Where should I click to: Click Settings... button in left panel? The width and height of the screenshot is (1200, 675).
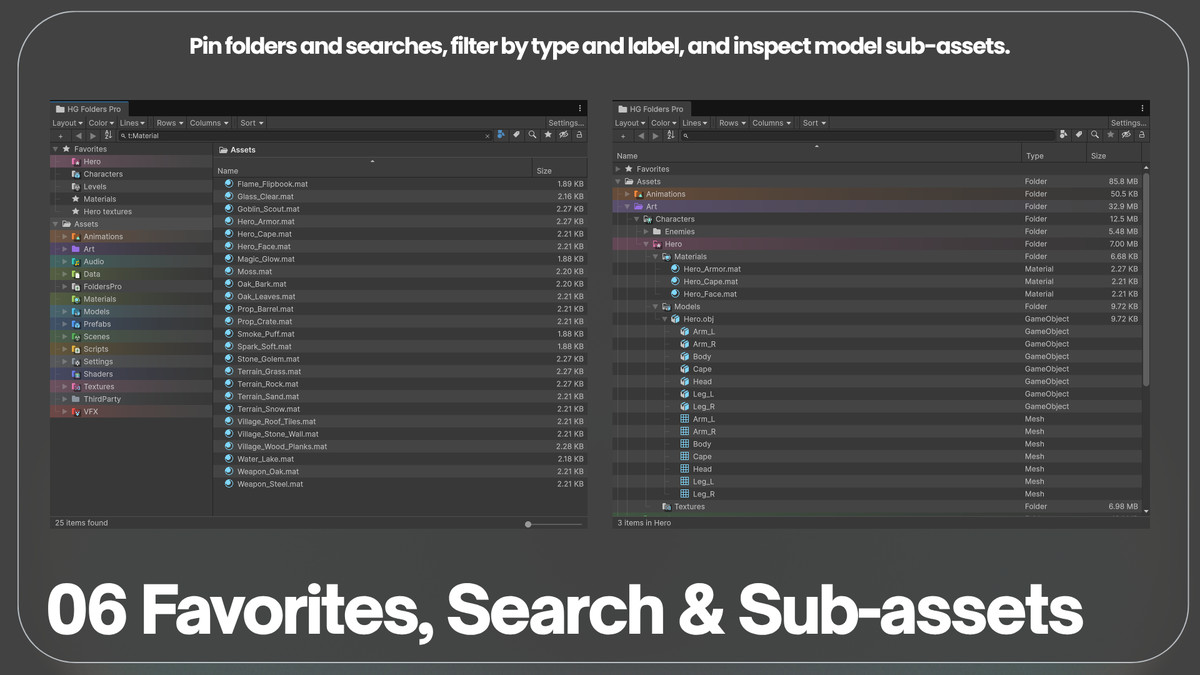[566, 123]
